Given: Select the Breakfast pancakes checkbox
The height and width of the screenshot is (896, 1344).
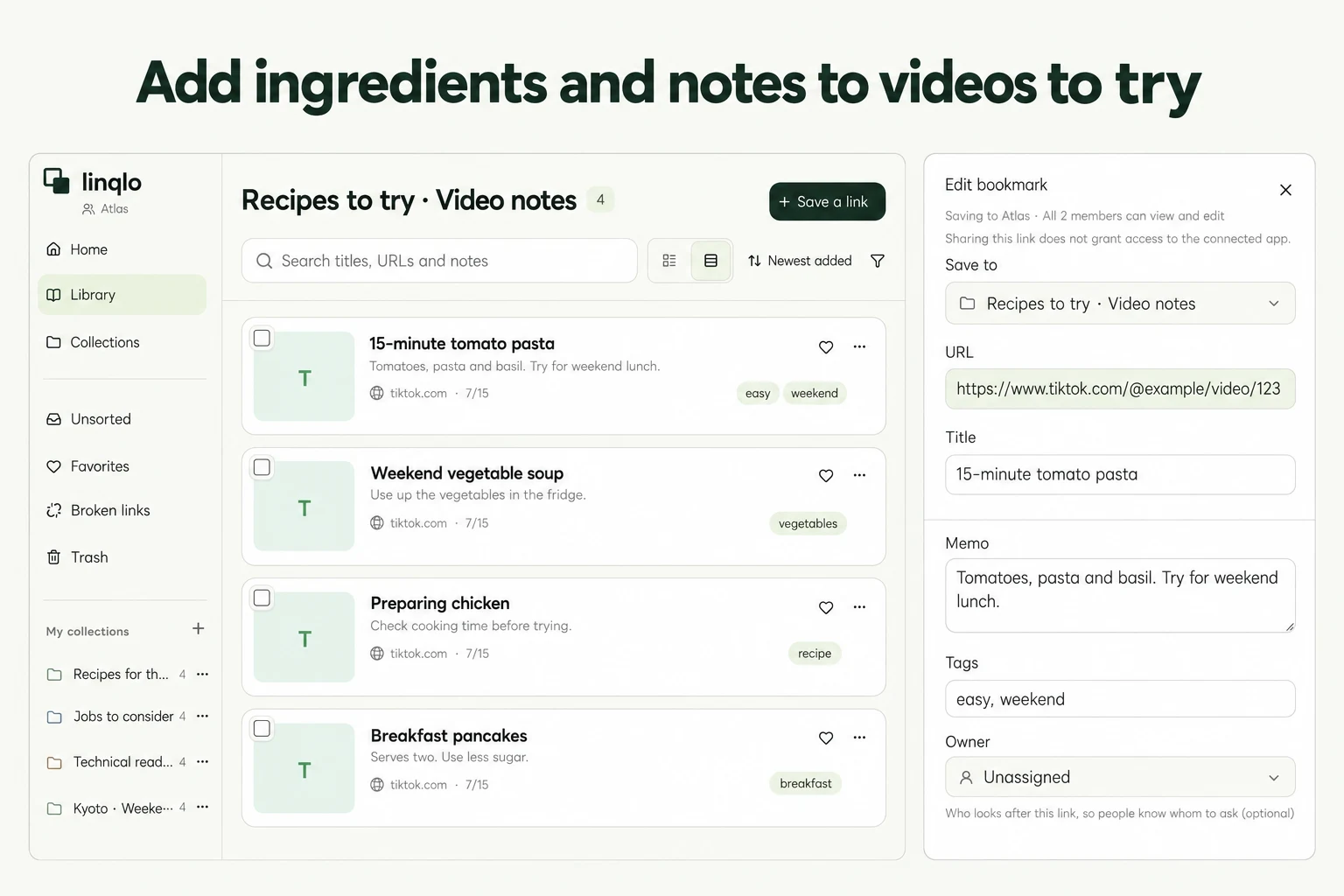Looking at the screenshot, I should tap(262, 729).
